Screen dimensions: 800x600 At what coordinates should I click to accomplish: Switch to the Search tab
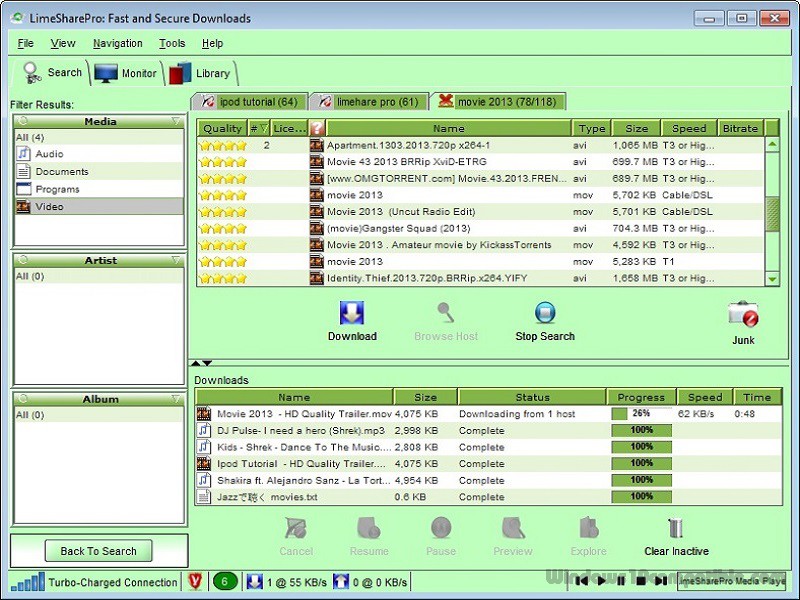[x=51, y=72]
